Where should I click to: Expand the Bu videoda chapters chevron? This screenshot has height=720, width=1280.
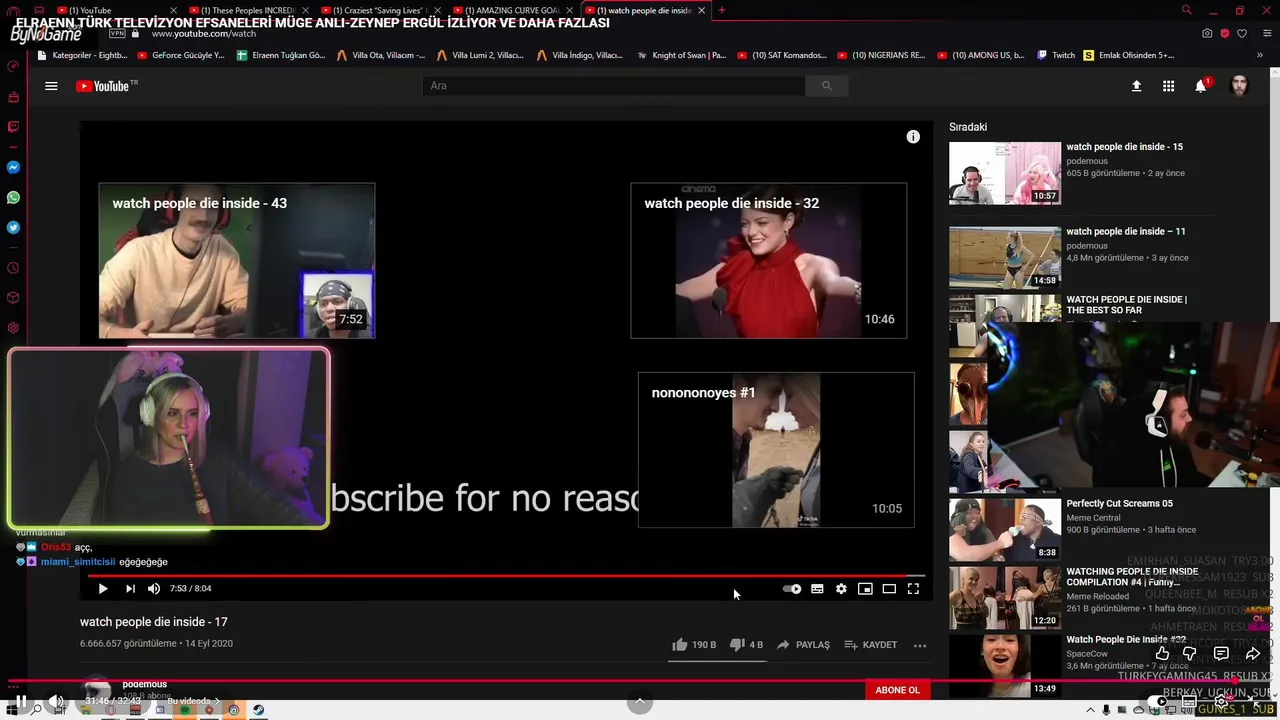pyautogui.click(x=216, y=701)
